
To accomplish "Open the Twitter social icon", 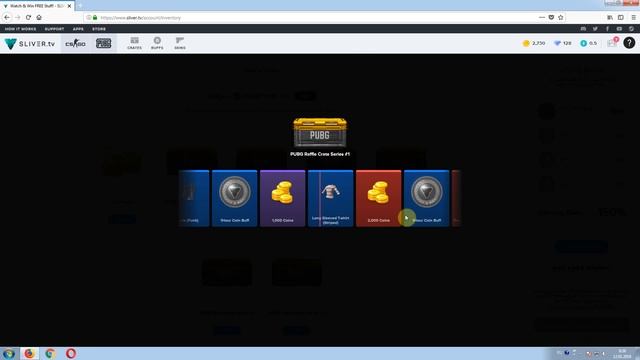I will point(595,29).
